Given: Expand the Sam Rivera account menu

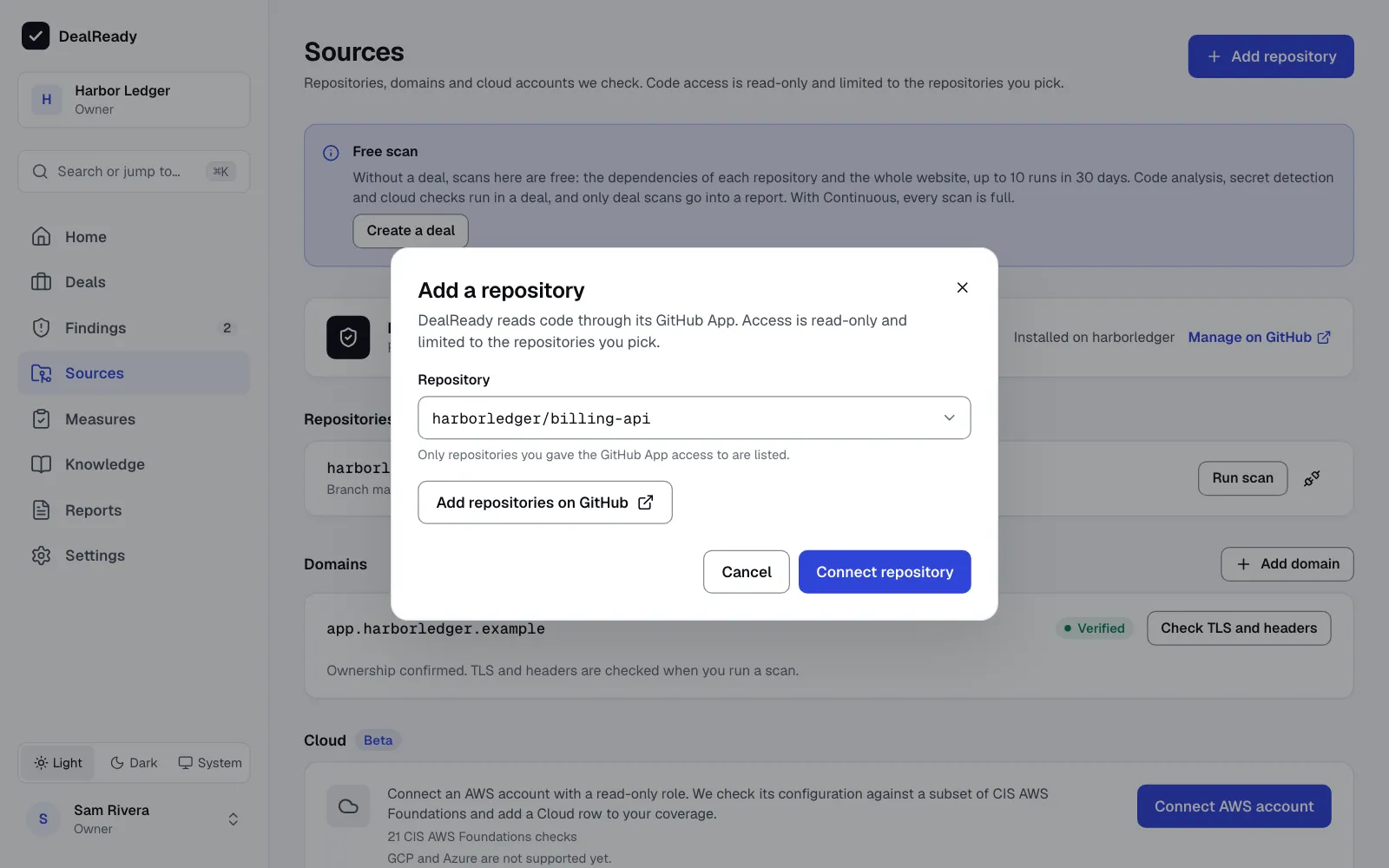Looking at the screenshot, I should point(134,819).
